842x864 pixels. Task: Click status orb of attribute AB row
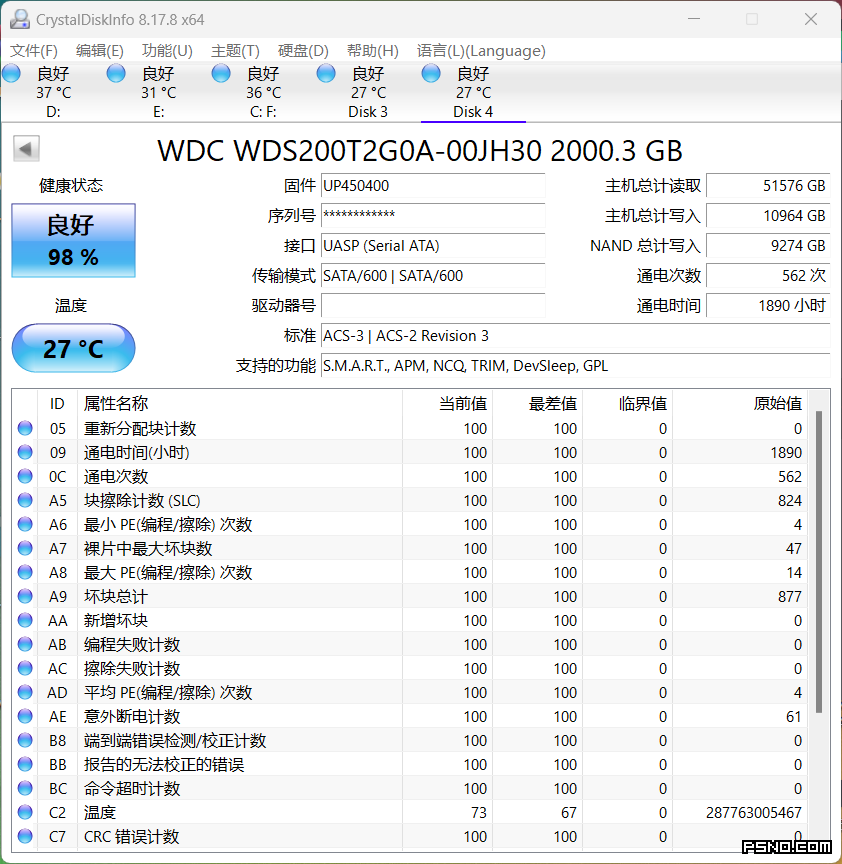coord(25,644)
